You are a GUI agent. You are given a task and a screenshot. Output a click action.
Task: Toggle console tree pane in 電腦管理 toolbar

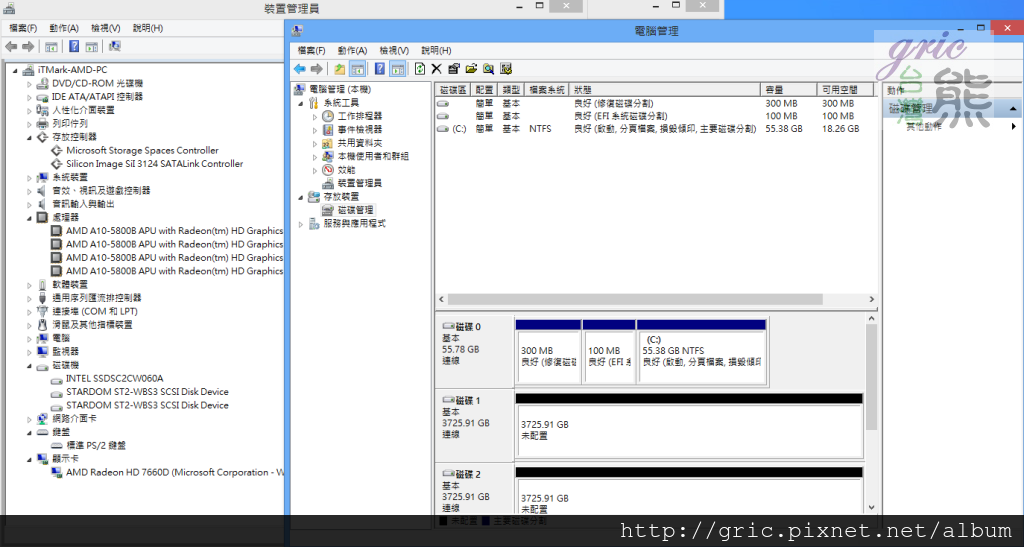(357, 69)
